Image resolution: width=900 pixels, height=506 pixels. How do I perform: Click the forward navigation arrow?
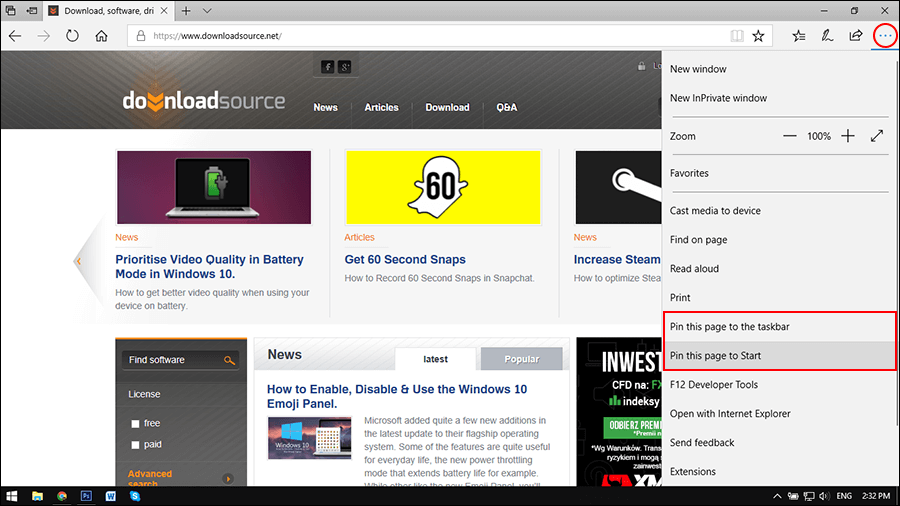[44, 36]
